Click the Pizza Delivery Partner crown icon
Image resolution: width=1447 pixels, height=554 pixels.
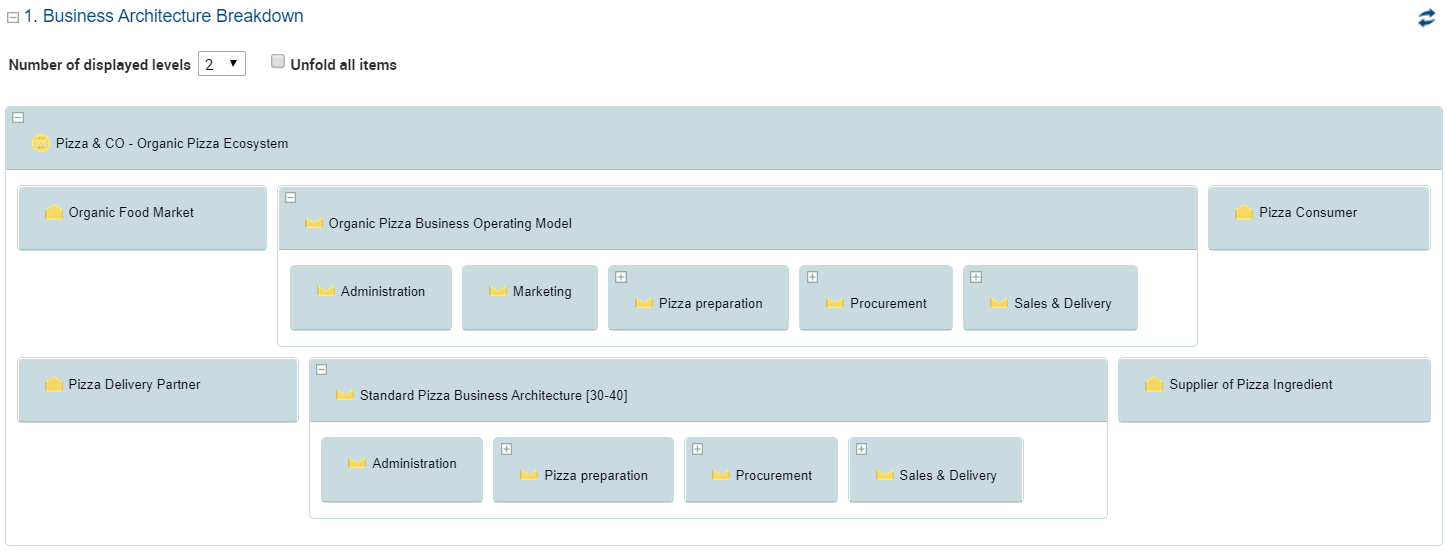tap(54, 385)
